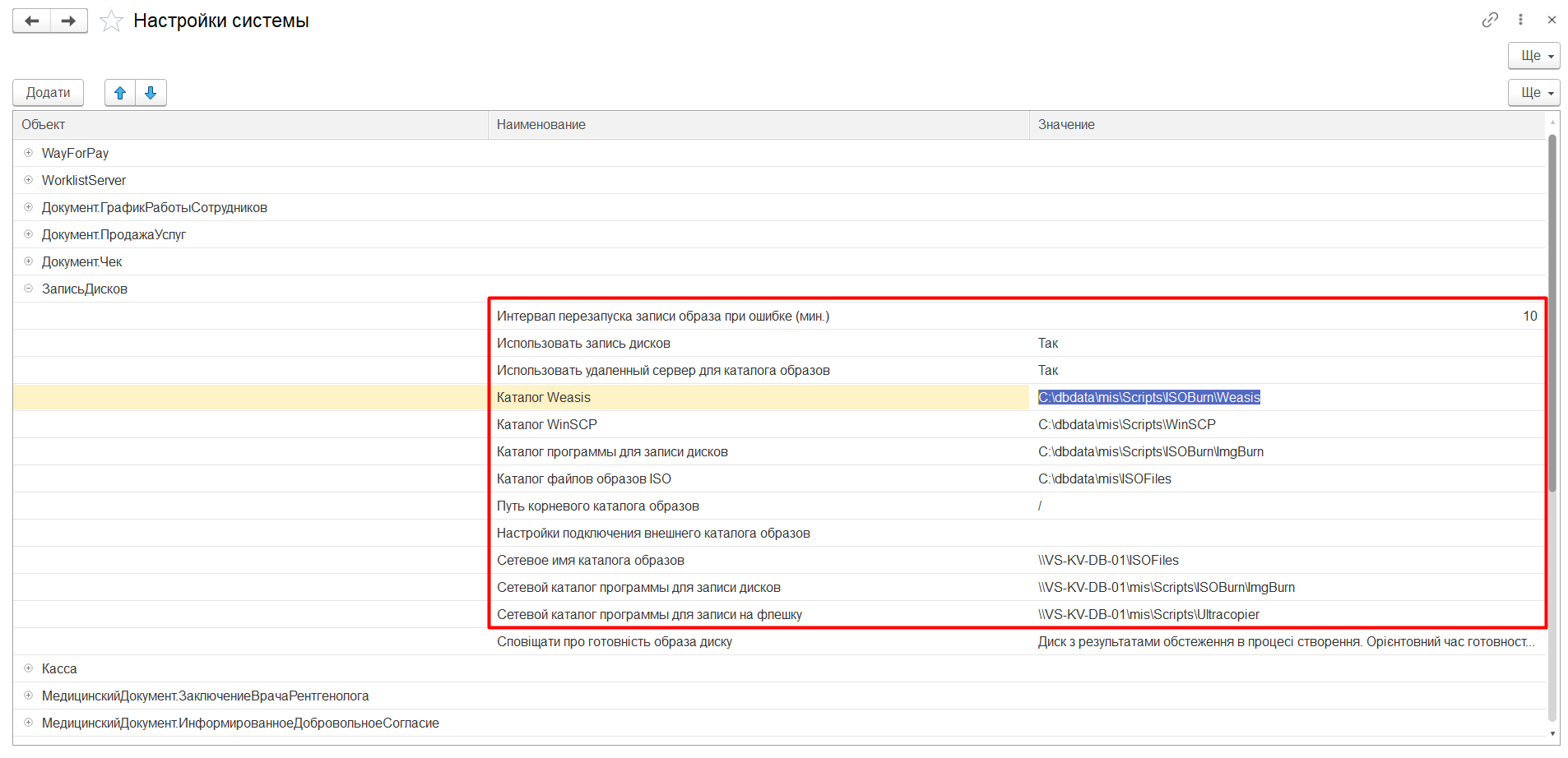Add page to favorites with star icon
This screenshot has width=1568, height=758.
point(111,21)
